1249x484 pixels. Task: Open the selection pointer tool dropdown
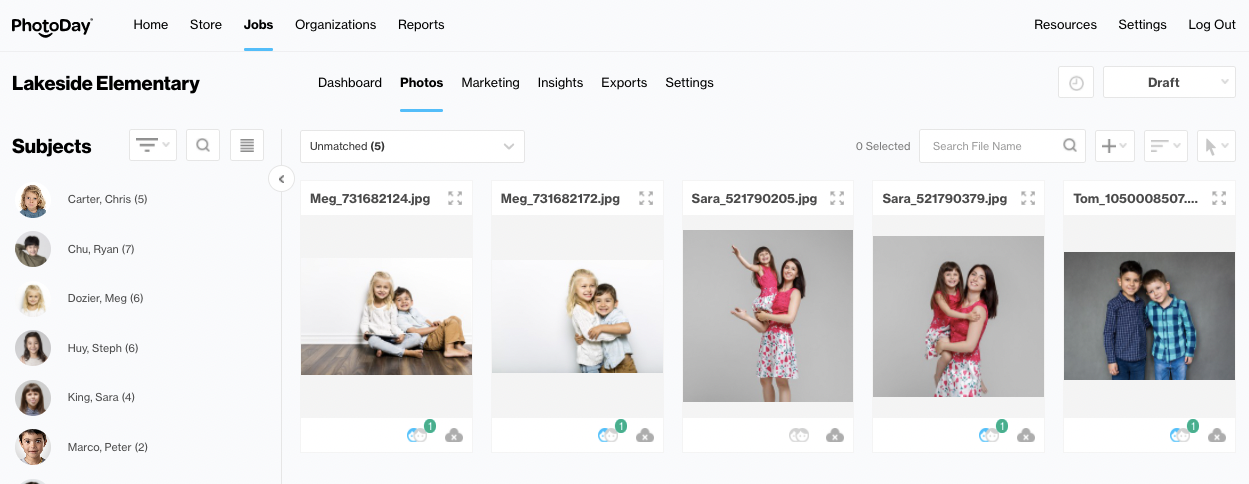[x=1216, y=146]
